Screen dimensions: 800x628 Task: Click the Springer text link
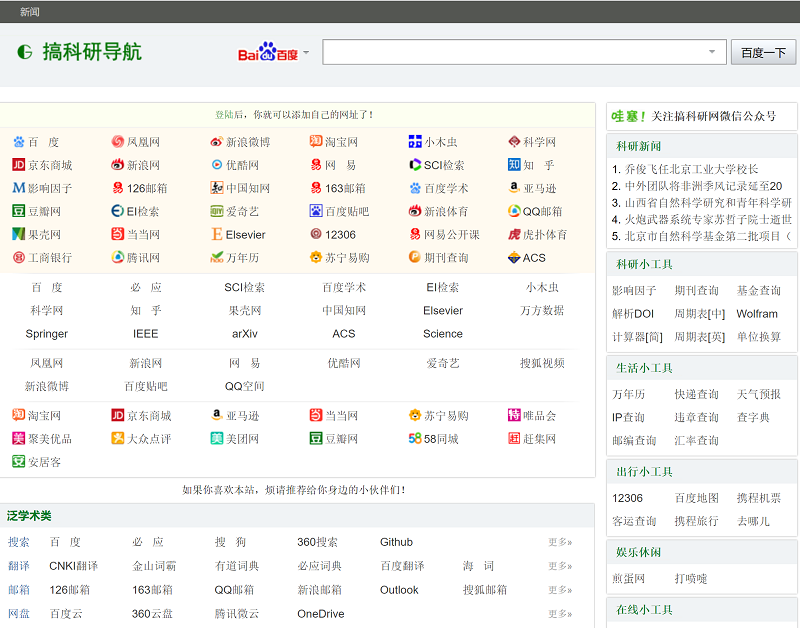[46, 334]
